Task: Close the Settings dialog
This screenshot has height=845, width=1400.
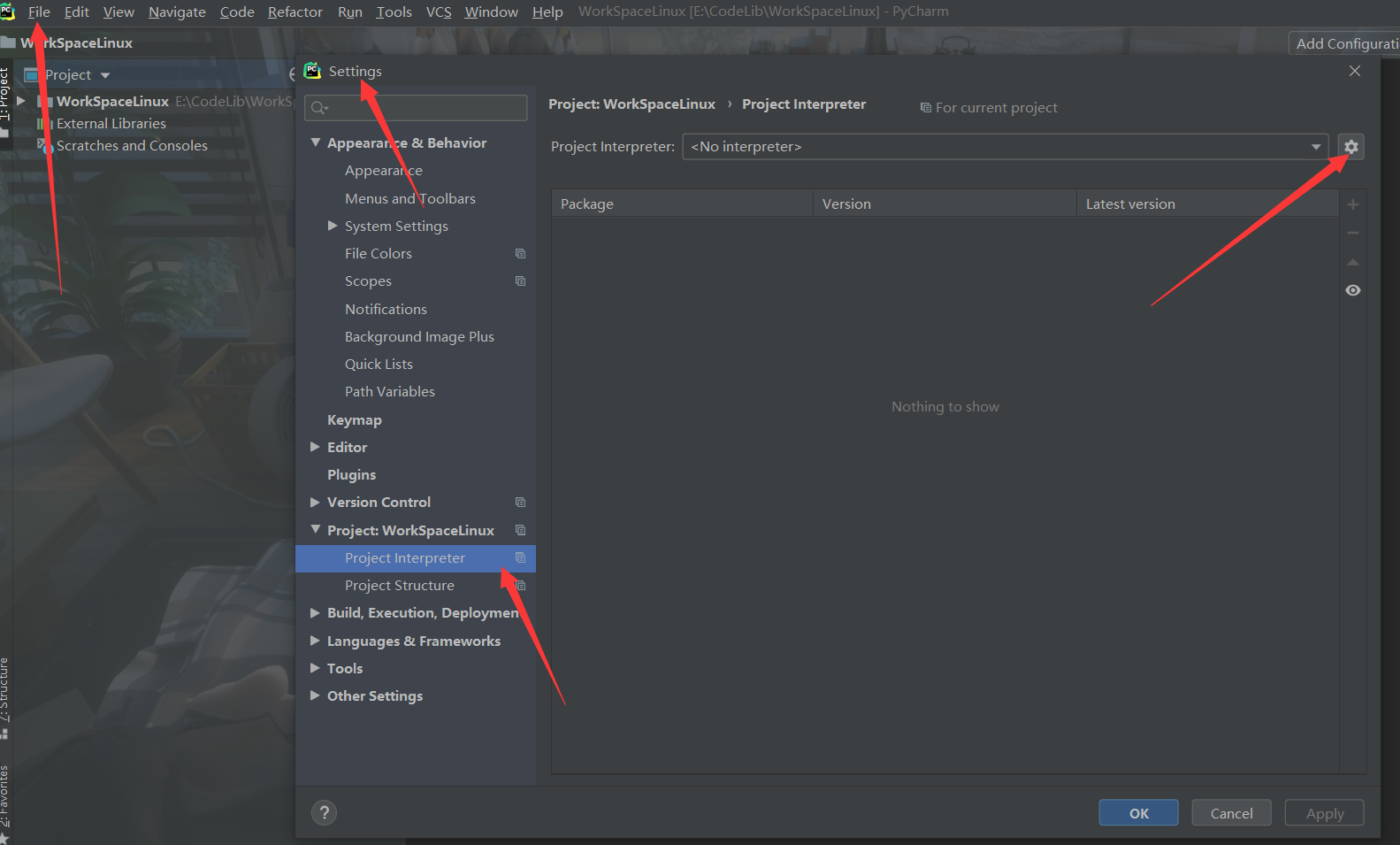Action: tap(1354, 71)
